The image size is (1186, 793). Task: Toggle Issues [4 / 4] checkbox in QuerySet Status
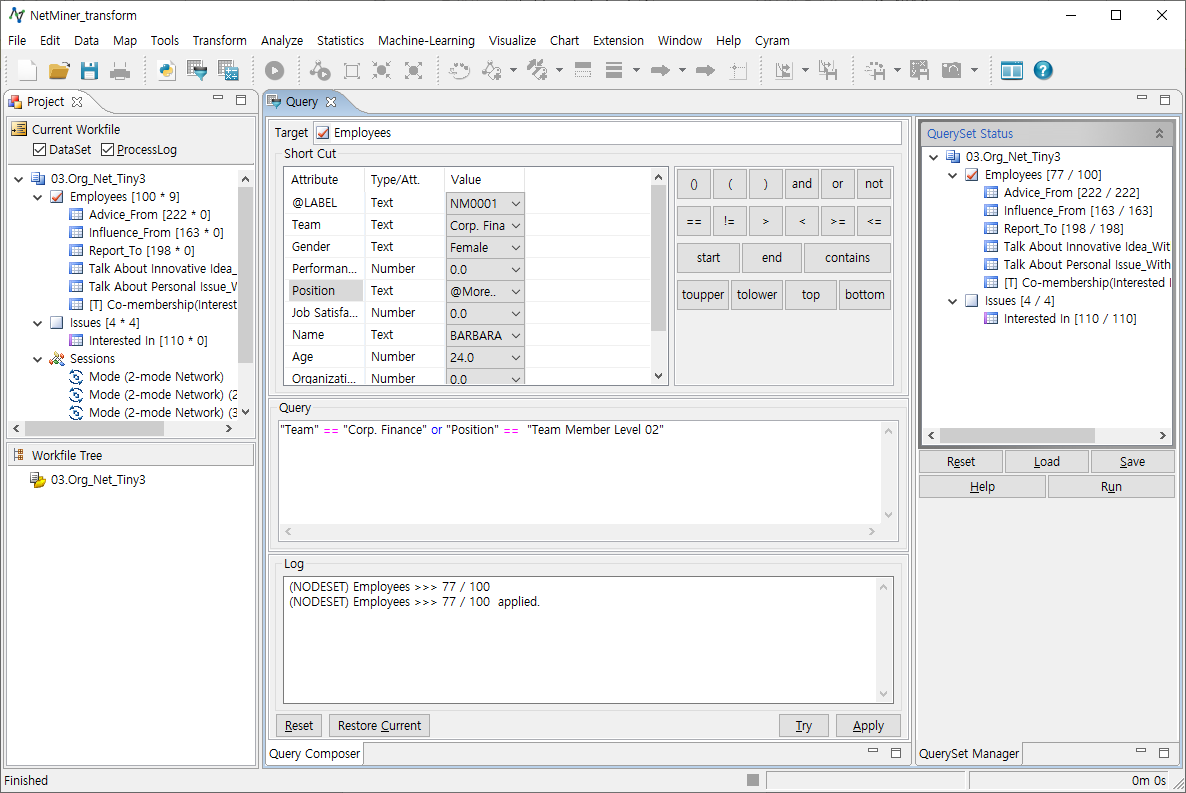972,300
